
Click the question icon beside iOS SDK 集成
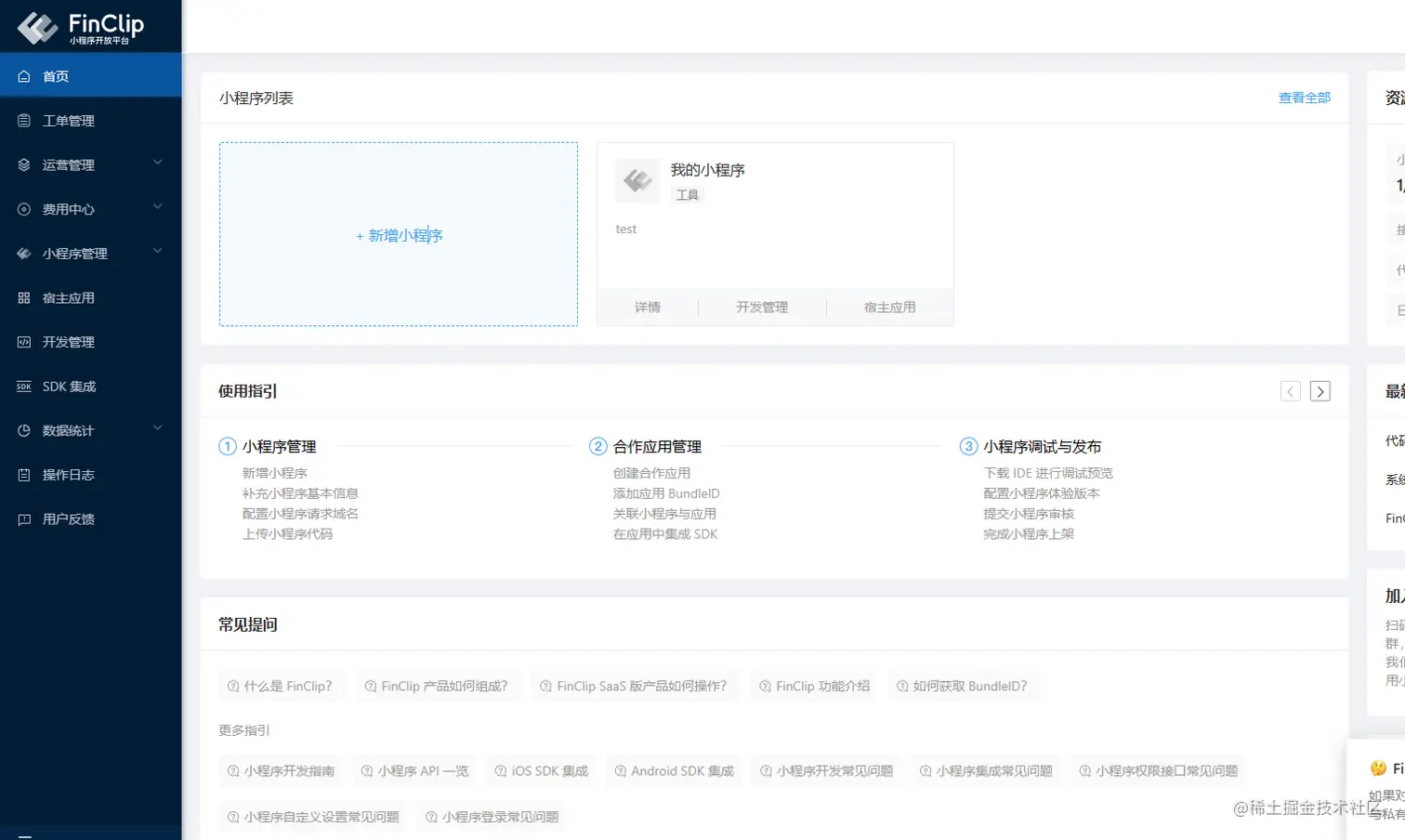click(501, 771)
